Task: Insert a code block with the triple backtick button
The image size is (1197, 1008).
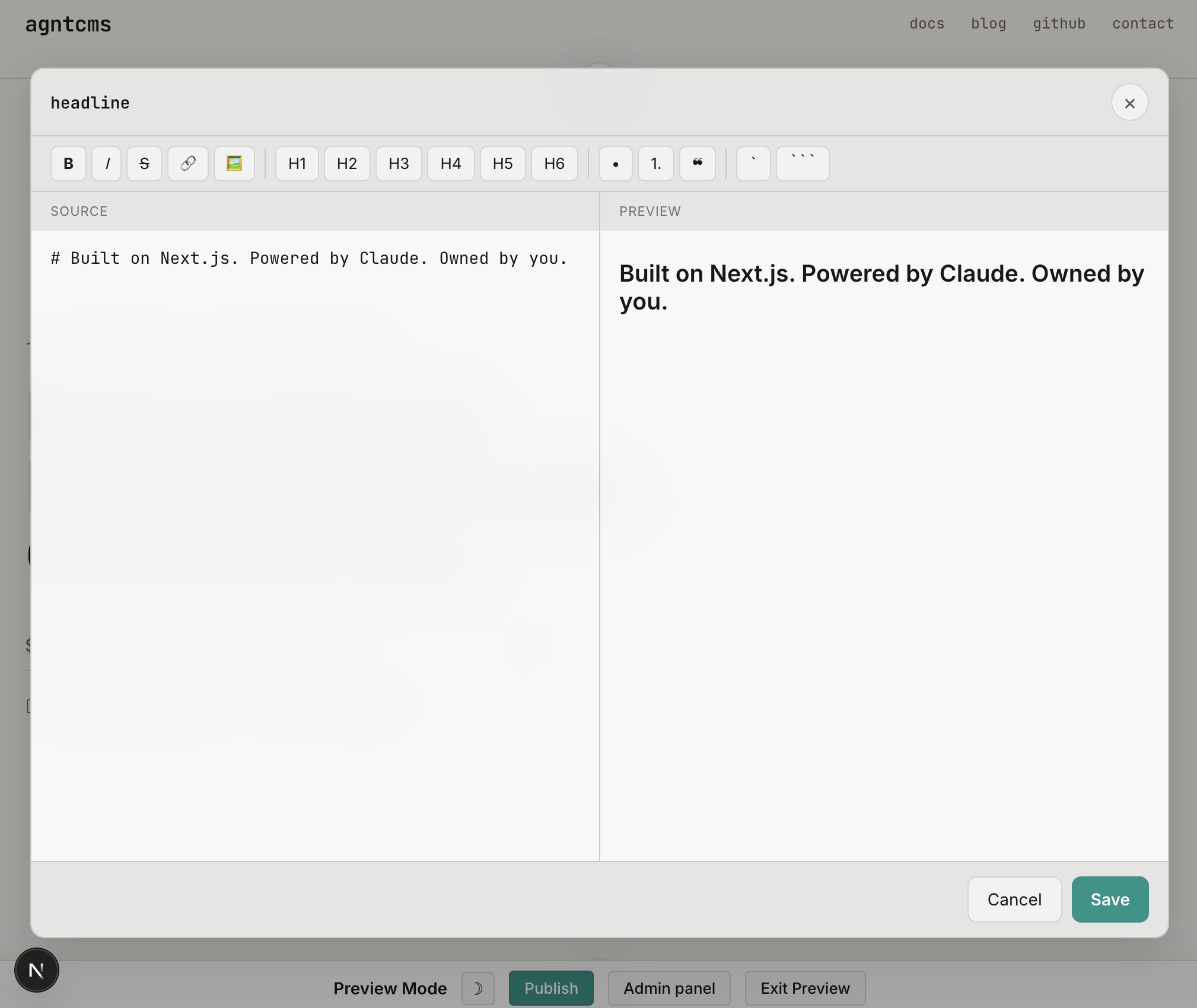Action: tap(803, 164)
